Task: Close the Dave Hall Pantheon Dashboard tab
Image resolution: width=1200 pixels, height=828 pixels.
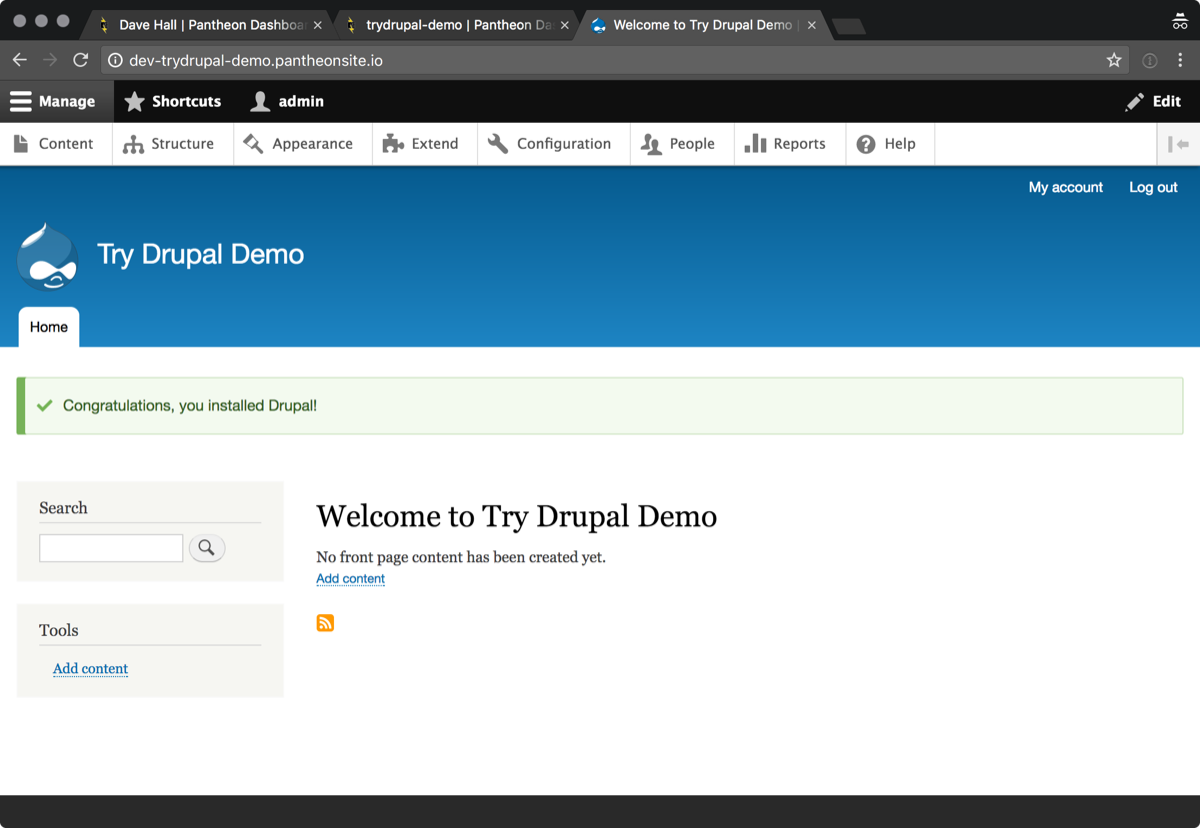Action: [x=317, y=25]
